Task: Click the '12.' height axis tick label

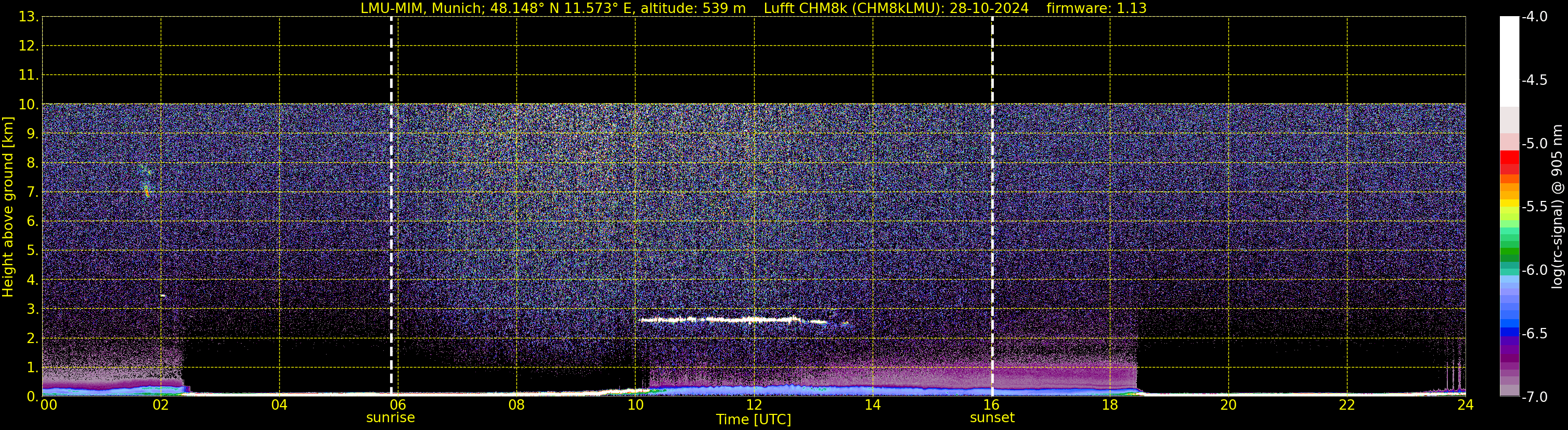Action: (29, 46)
